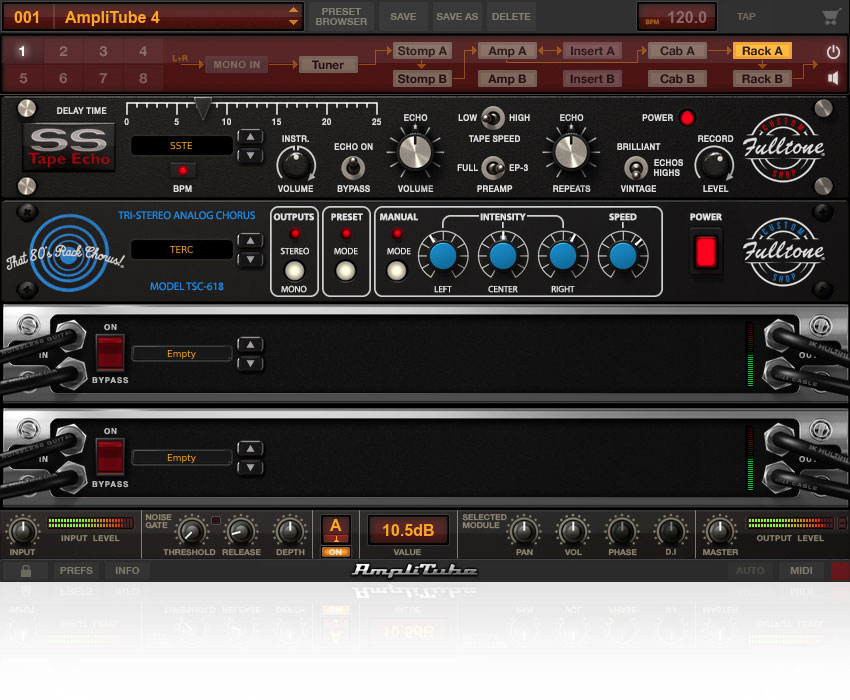
Task: Open the PRESET BROWSER
Action: [341, 17]
